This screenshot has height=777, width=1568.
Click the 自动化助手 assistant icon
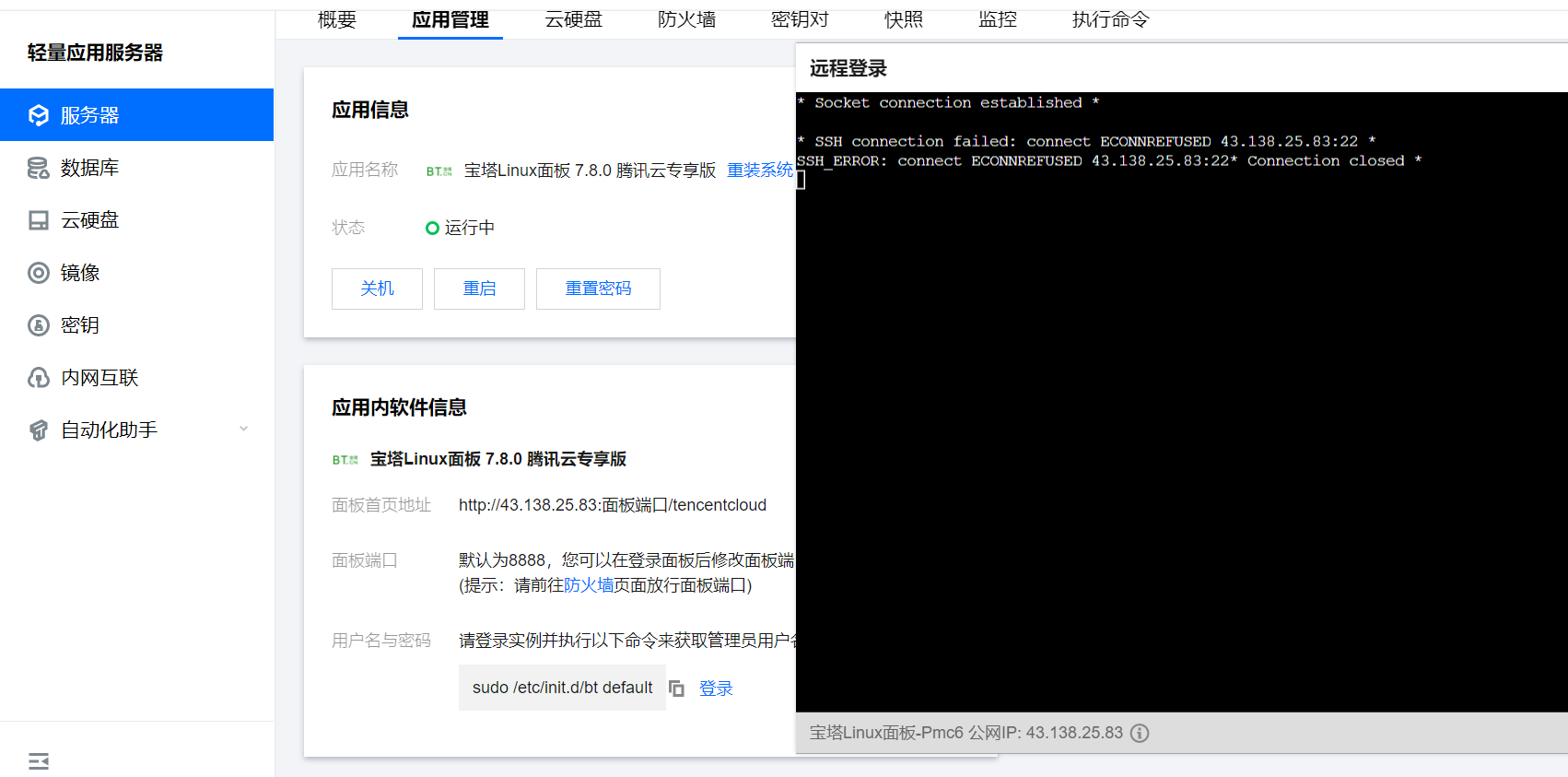[x=38, y=430]
